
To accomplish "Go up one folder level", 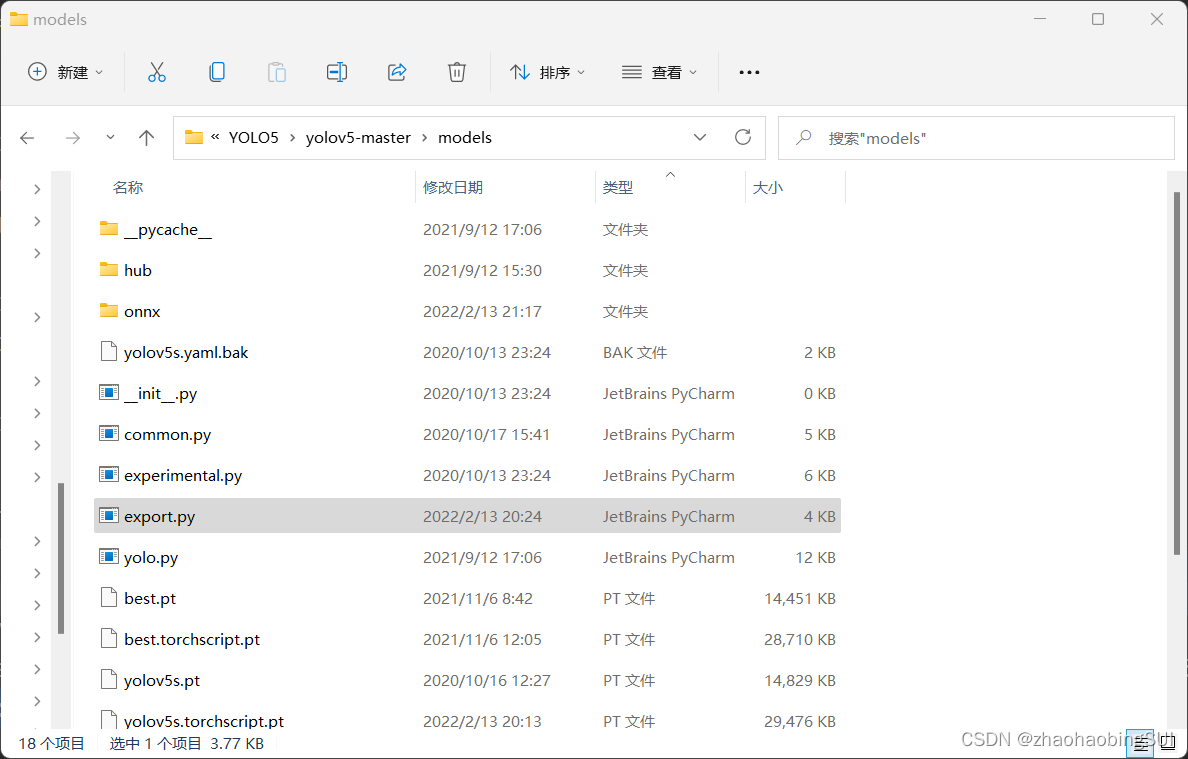I will (147, 138).
